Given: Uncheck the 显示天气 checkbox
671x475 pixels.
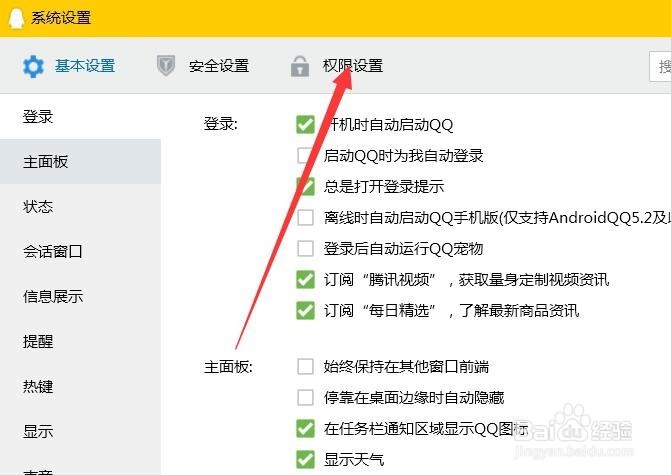Looking at the screenshot, I should pos(305,460).
